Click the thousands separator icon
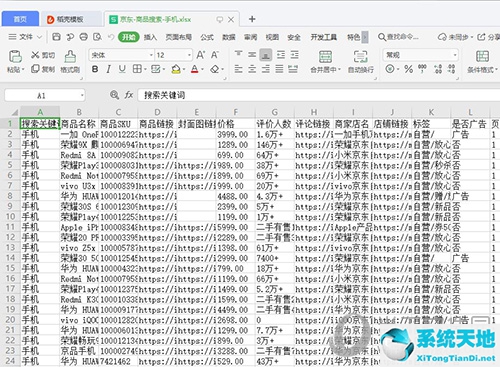The width and height of the screenshot is (500, 367). 422,69
